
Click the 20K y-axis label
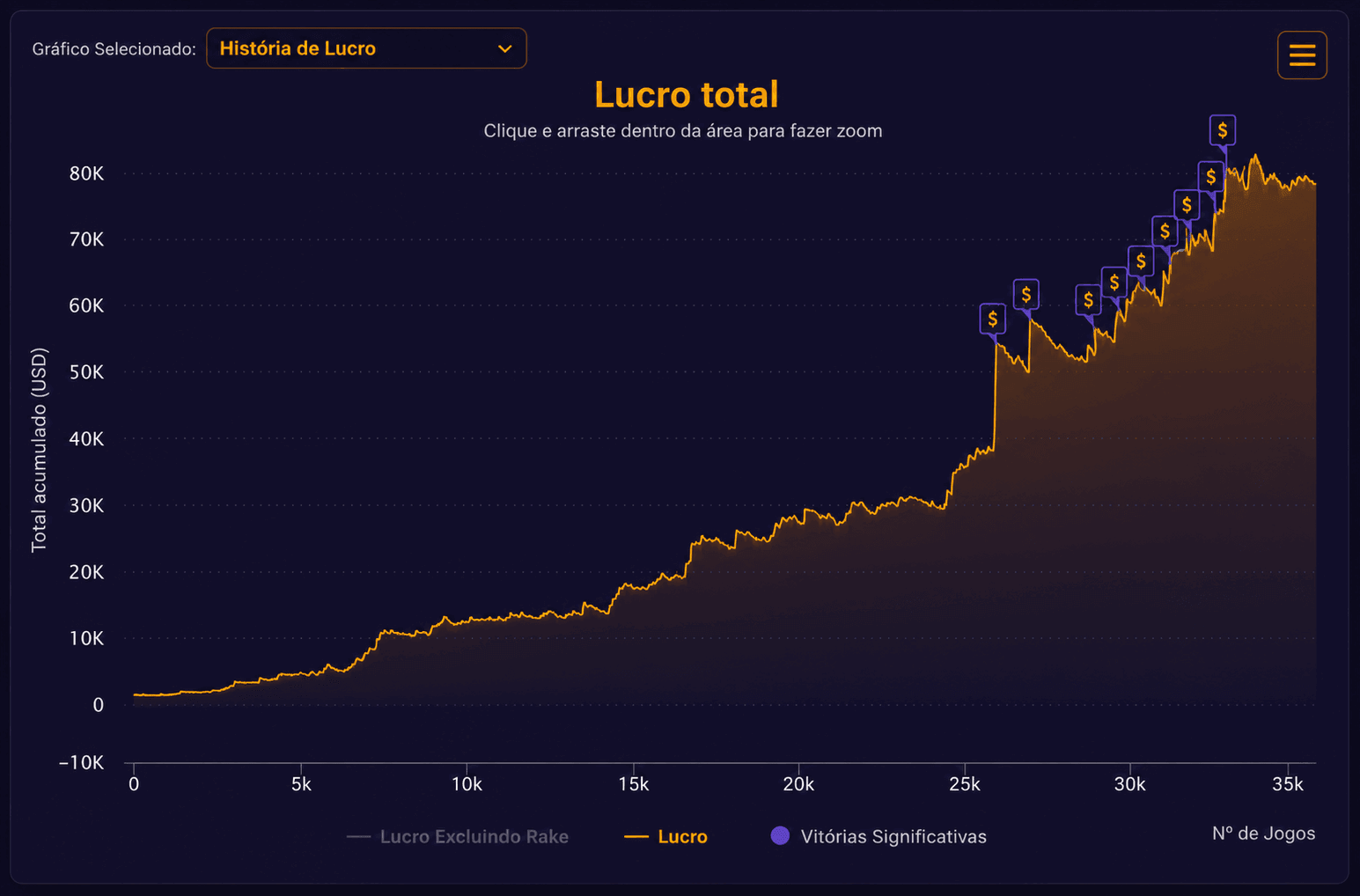pos(86,572)
